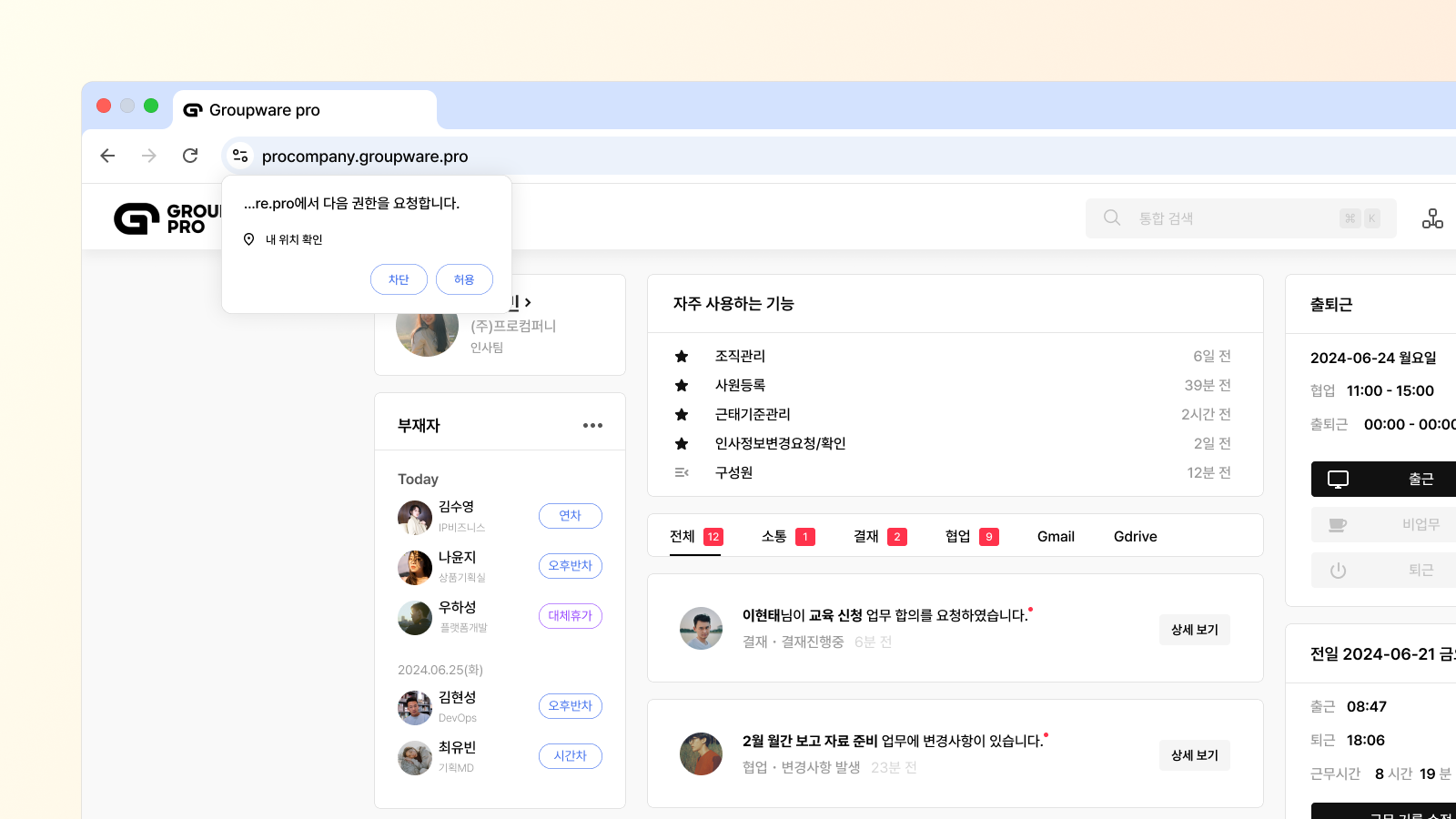The height and width of the screenshot is (819, 1456).
Task: Click 김수영's profile photo
Action: (415, 518)
